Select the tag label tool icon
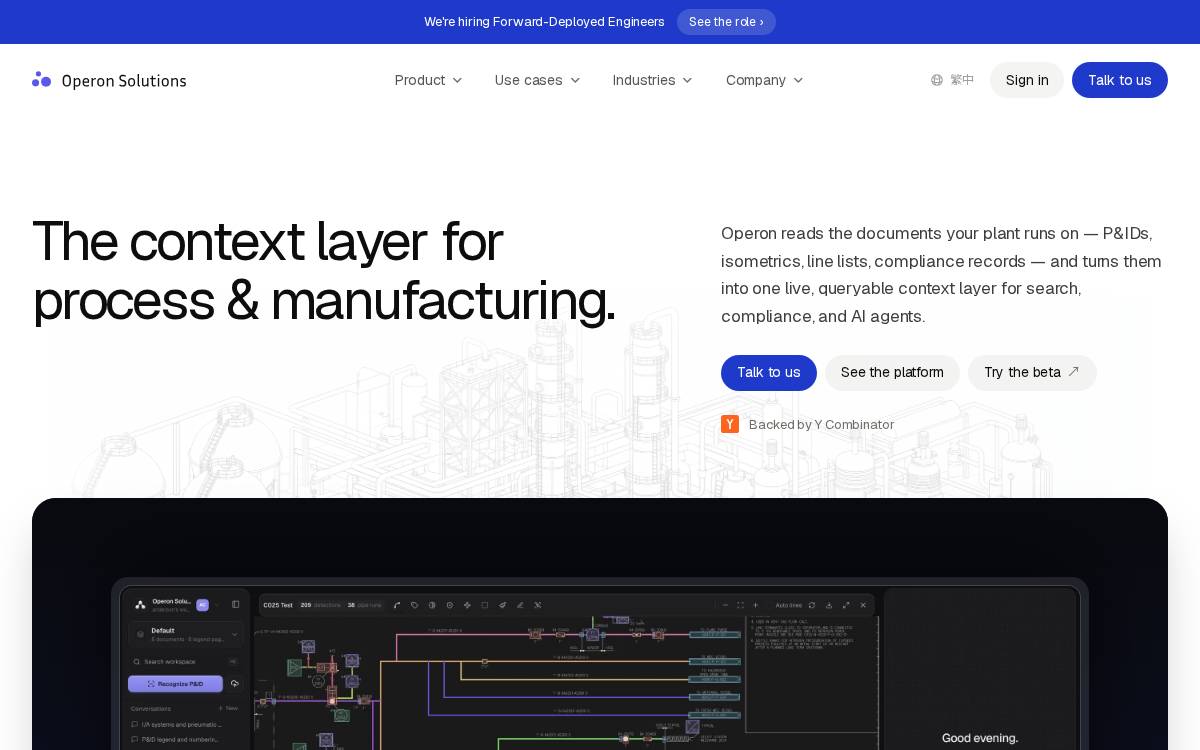The height and width of the screenshot is (750, 1200). (x=415, y=605)
